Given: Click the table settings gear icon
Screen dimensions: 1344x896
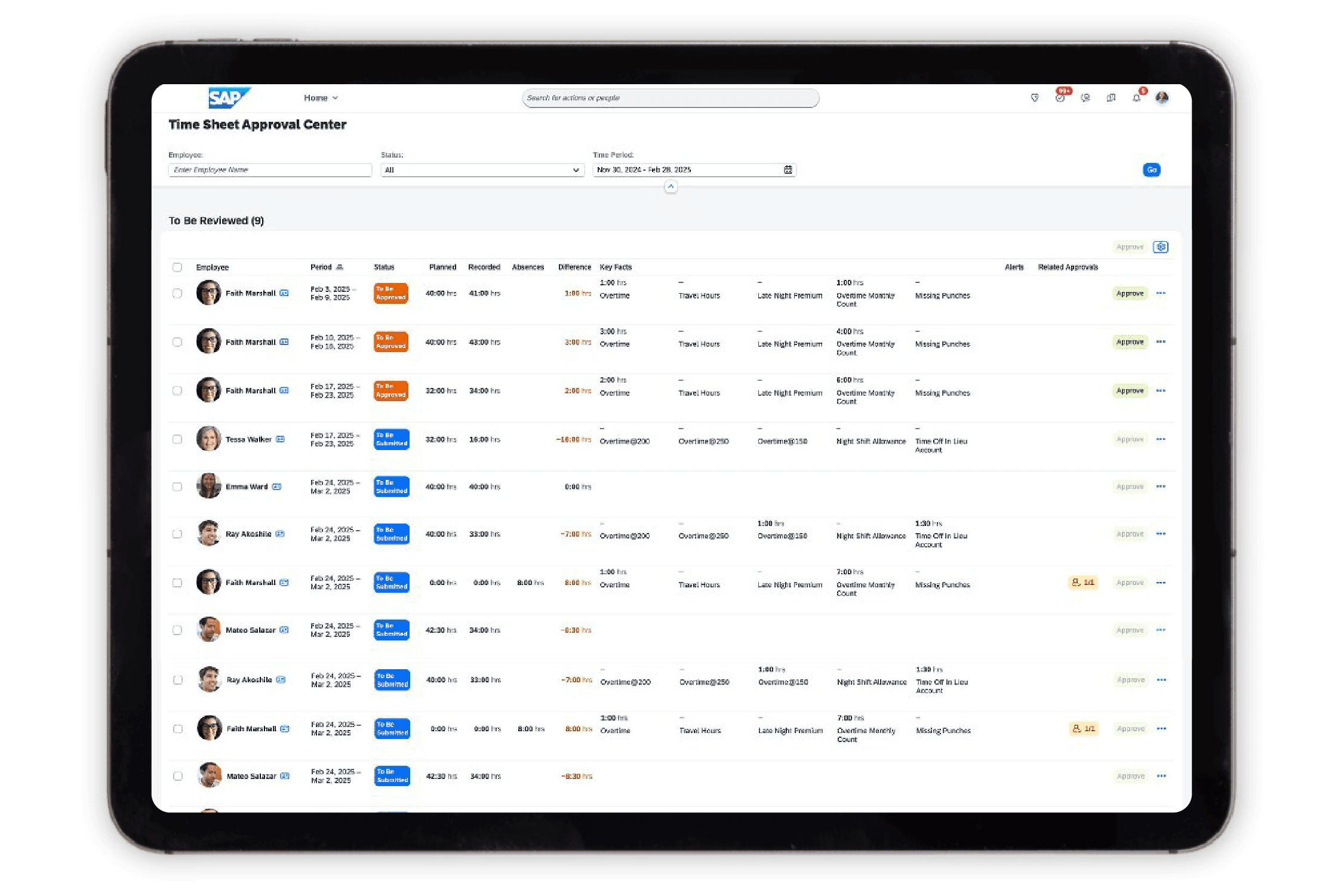Looking at the screenshot, I should [x=1160, y=247].
